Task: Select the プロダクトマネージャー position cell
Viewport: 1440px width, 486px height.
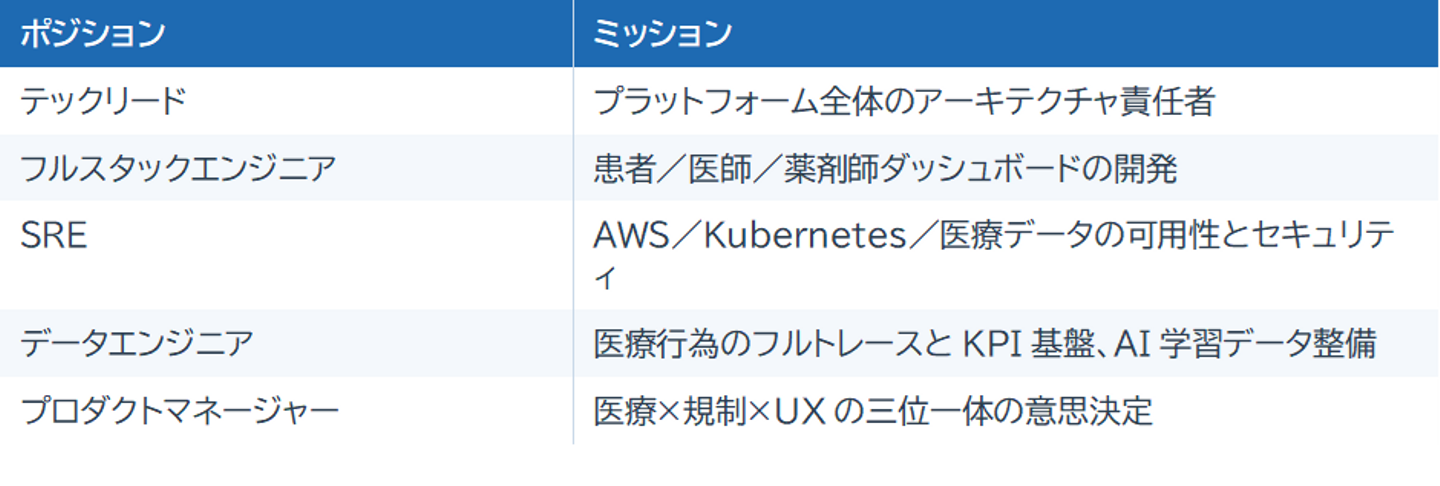Action: 180,411
